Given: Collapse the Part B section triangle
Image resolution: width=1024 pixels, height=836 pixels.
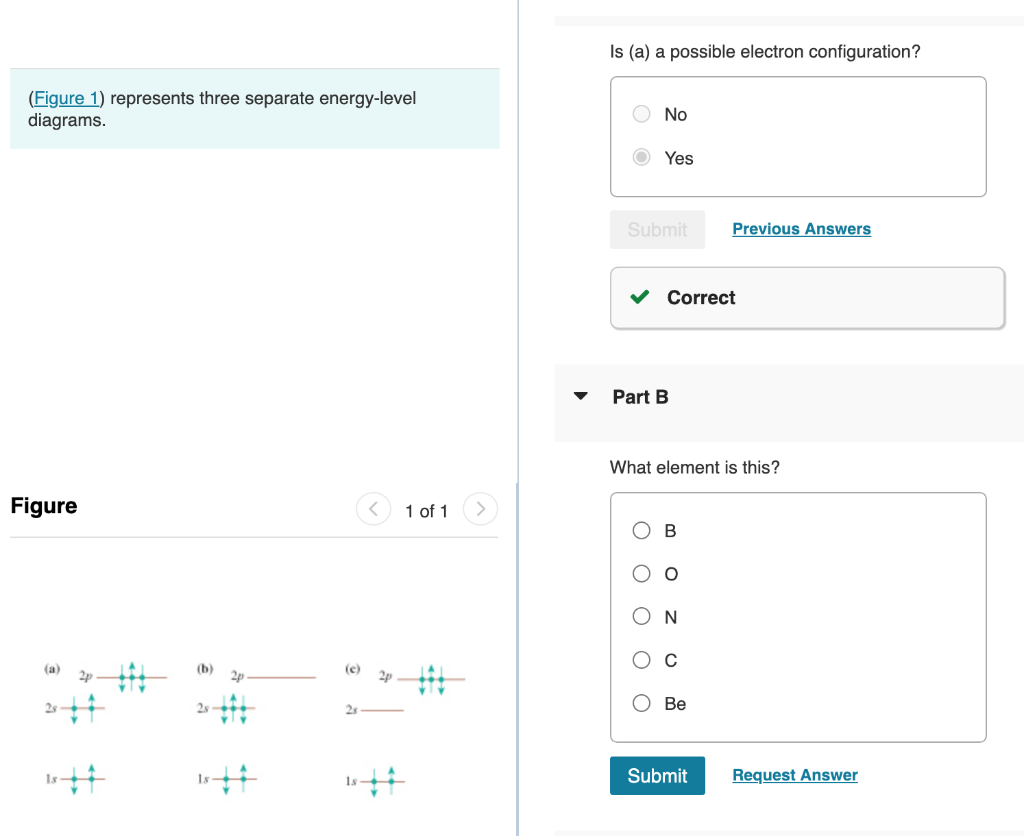Looking at the screenshot, I should [x=581, y=396].
